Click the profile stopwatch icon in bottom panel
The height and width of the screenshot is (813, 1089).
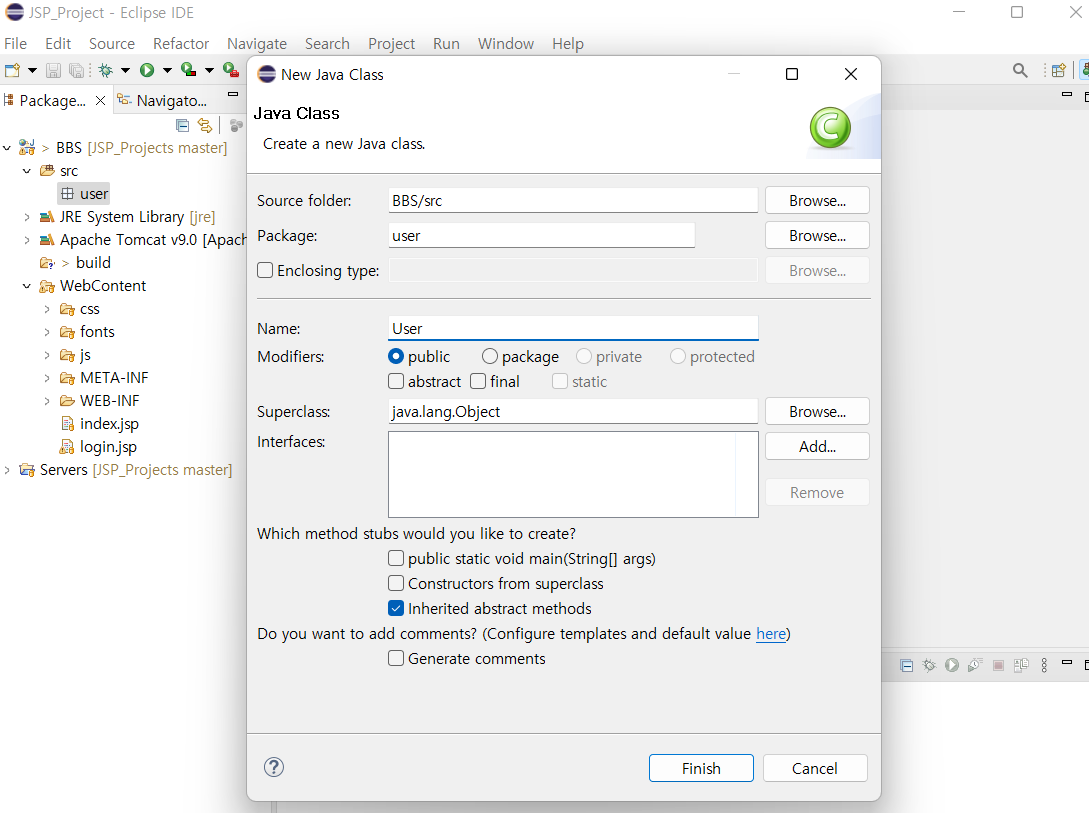(975, 666)
